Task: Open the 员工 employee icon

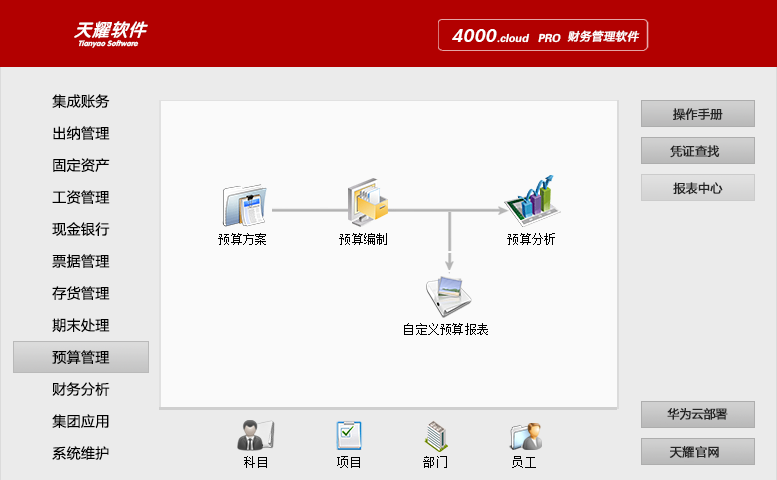Action: coord(524,437)
